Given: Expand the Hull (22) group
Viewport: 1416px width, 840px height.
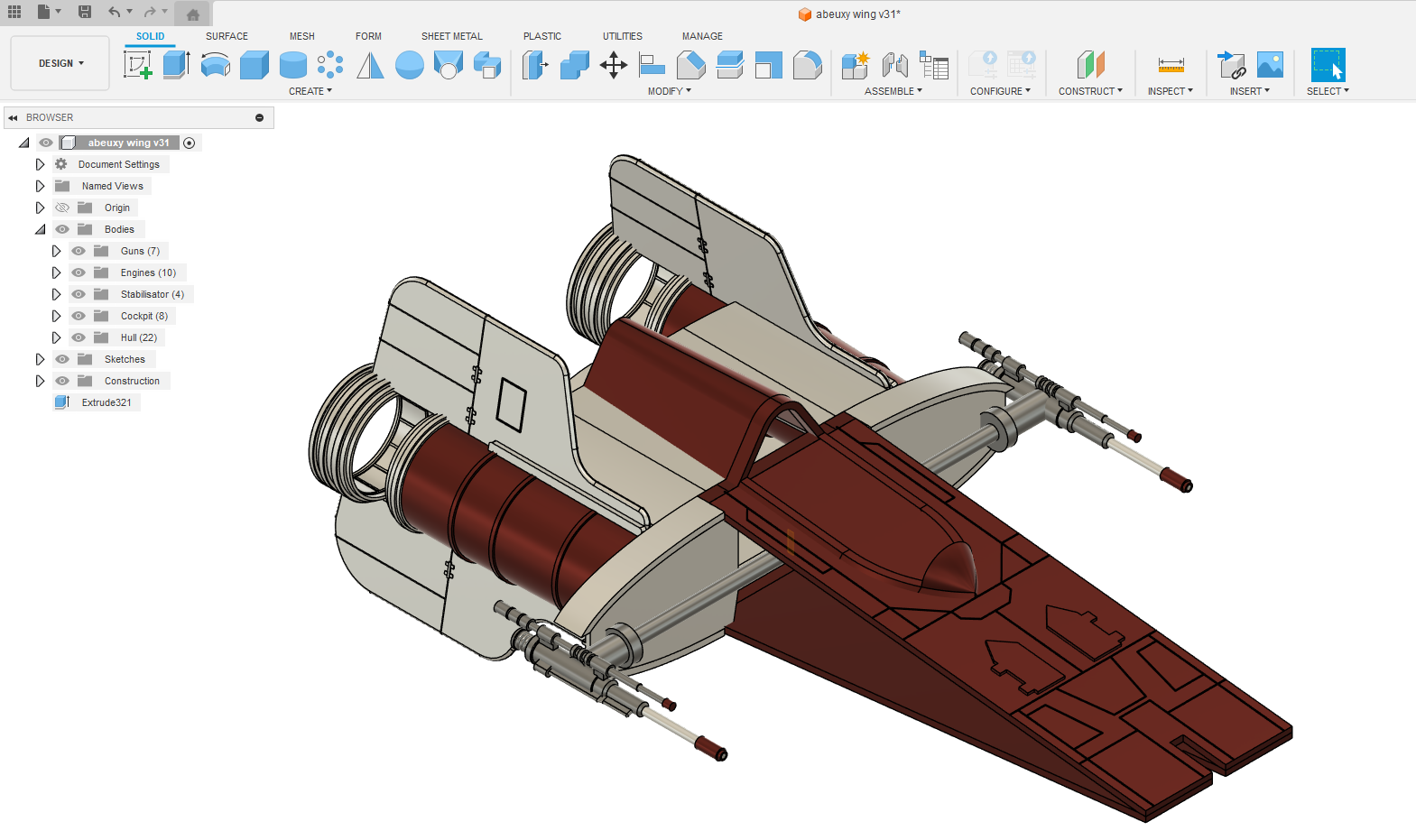Looking at the screenshot, I should [56, 337].
